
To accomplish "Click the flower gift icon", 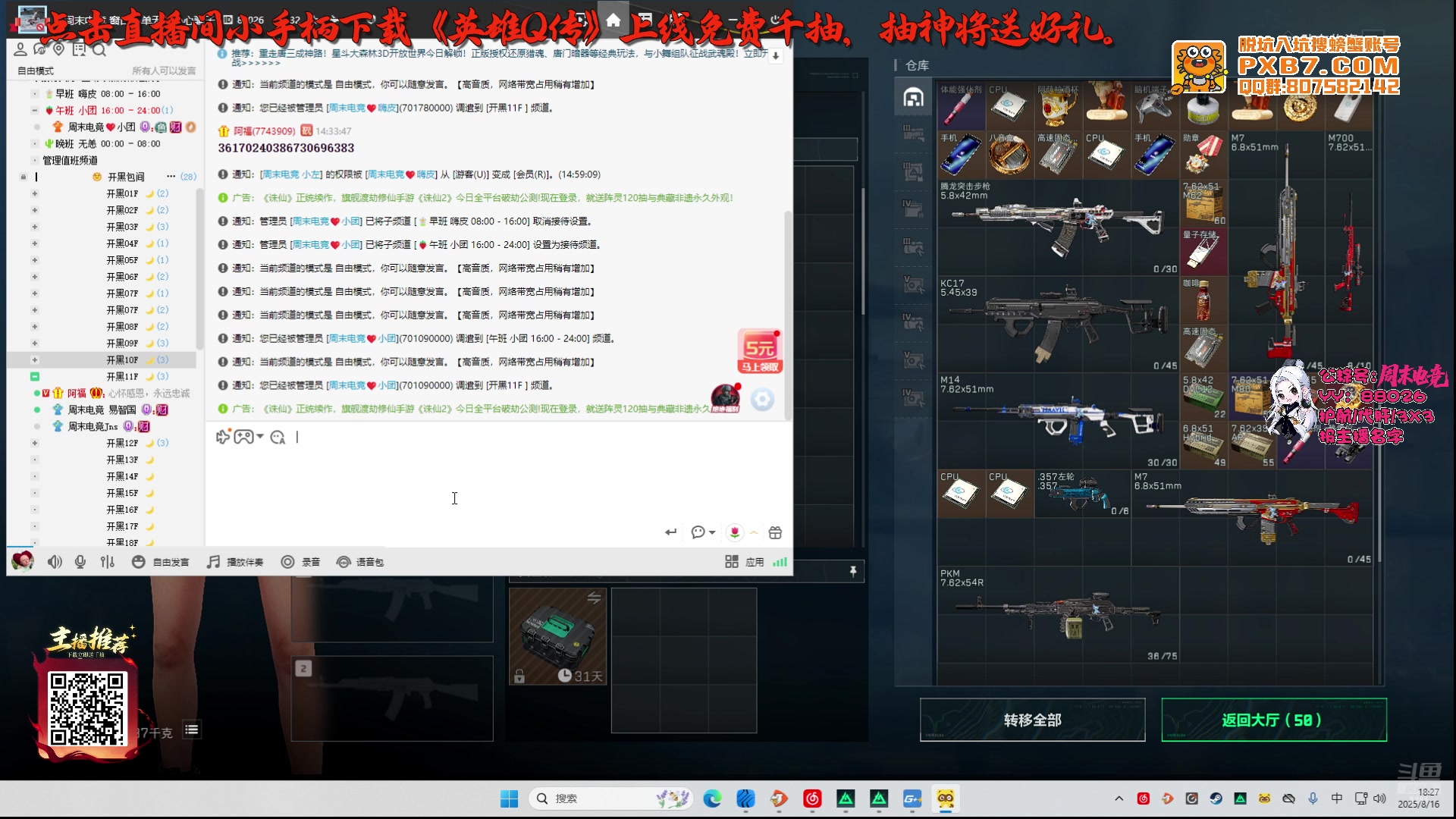I will click(734, 532).
